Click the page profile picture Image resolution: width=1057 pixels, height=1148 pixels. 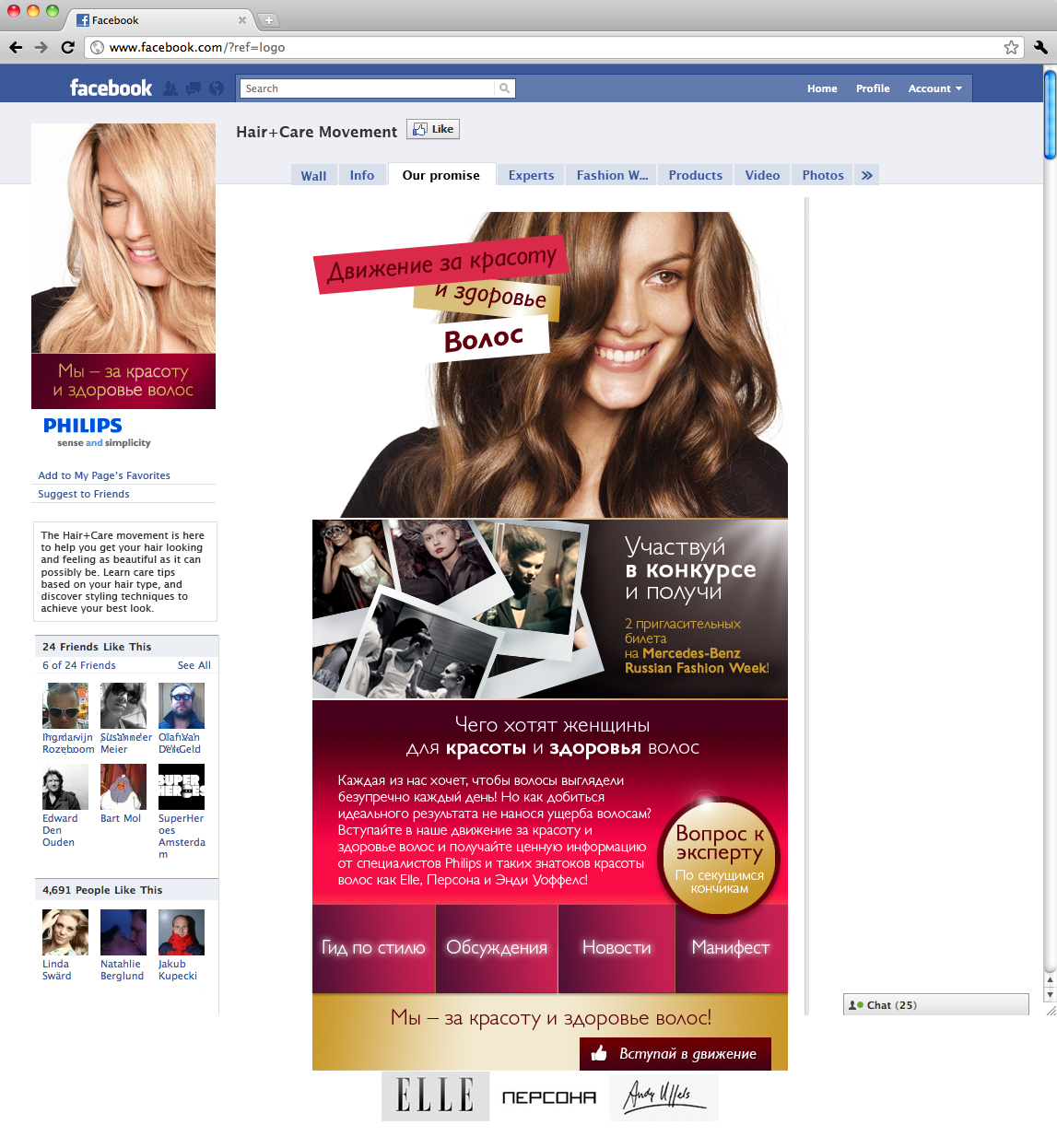(x=123, y=266)
